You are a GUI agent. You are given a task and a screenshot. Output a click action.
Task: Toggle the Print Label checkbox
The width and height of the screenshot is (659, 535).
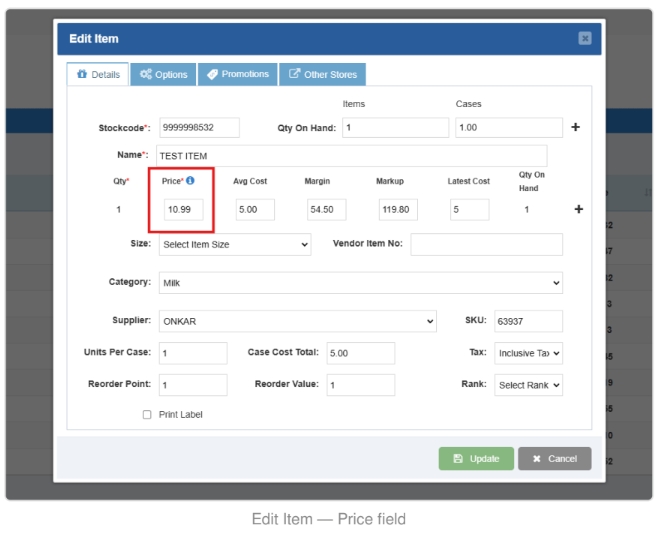(147, 415)
